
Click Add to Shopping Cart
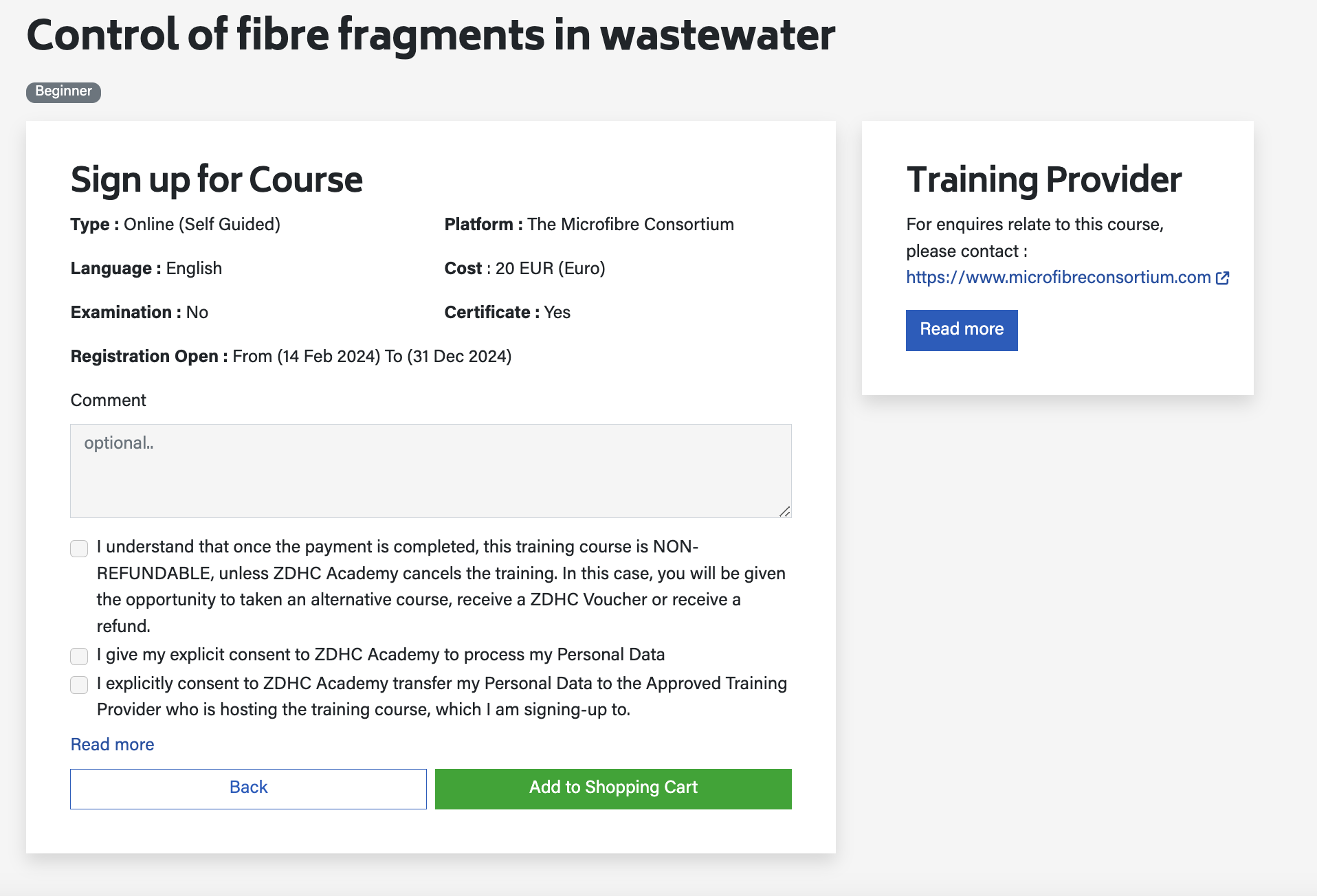[x=613, y=788]
